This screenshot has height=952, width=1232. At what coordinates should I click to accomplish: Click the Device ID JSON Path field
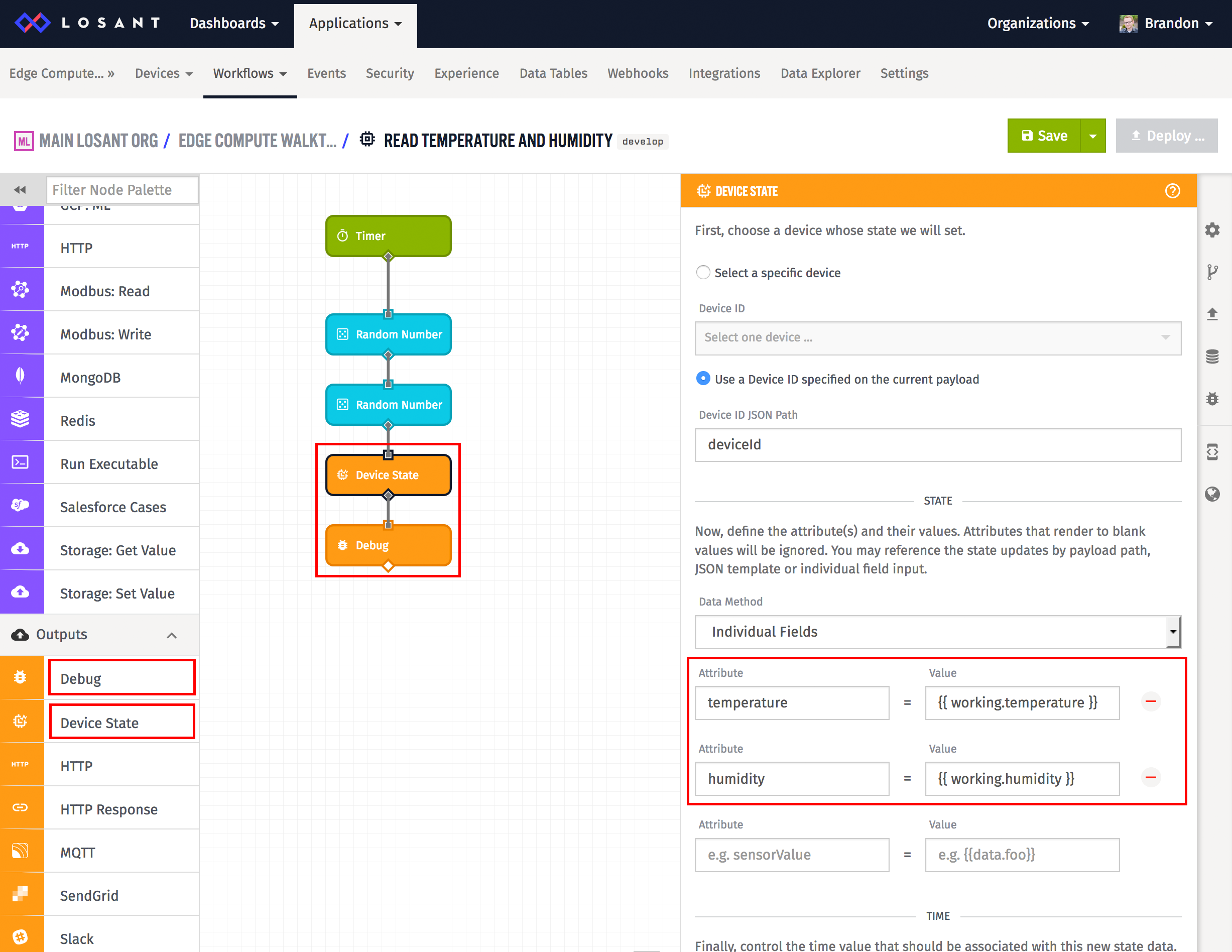tap(937, 445)
